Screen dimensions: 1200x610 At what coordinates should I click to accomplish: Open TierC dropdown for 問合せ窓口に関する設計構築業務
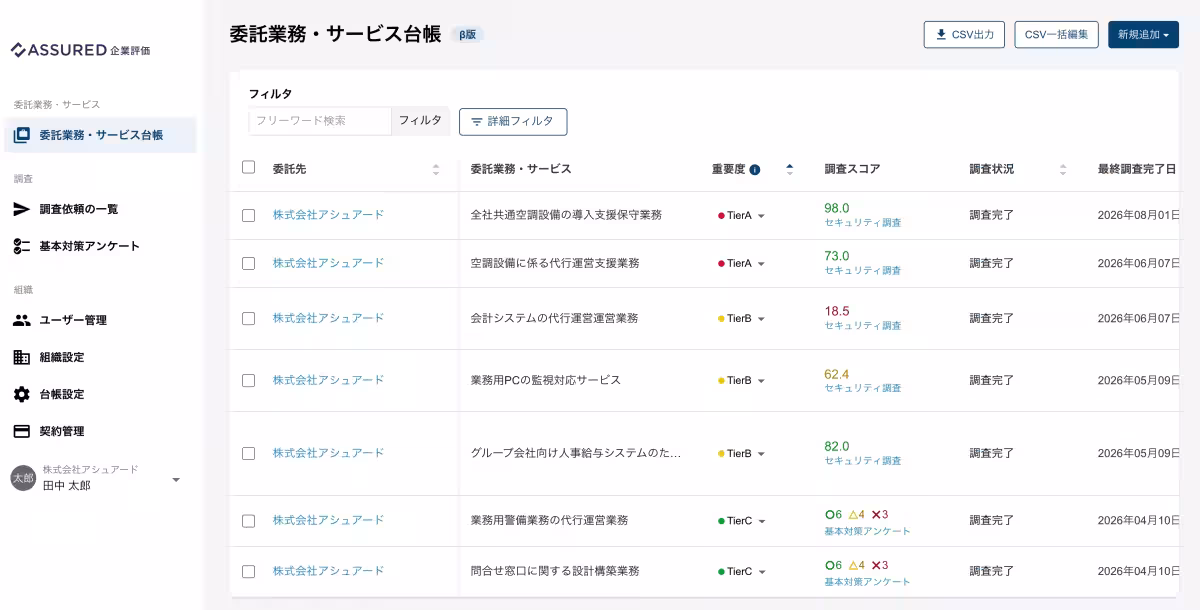(x=742, y=572)
